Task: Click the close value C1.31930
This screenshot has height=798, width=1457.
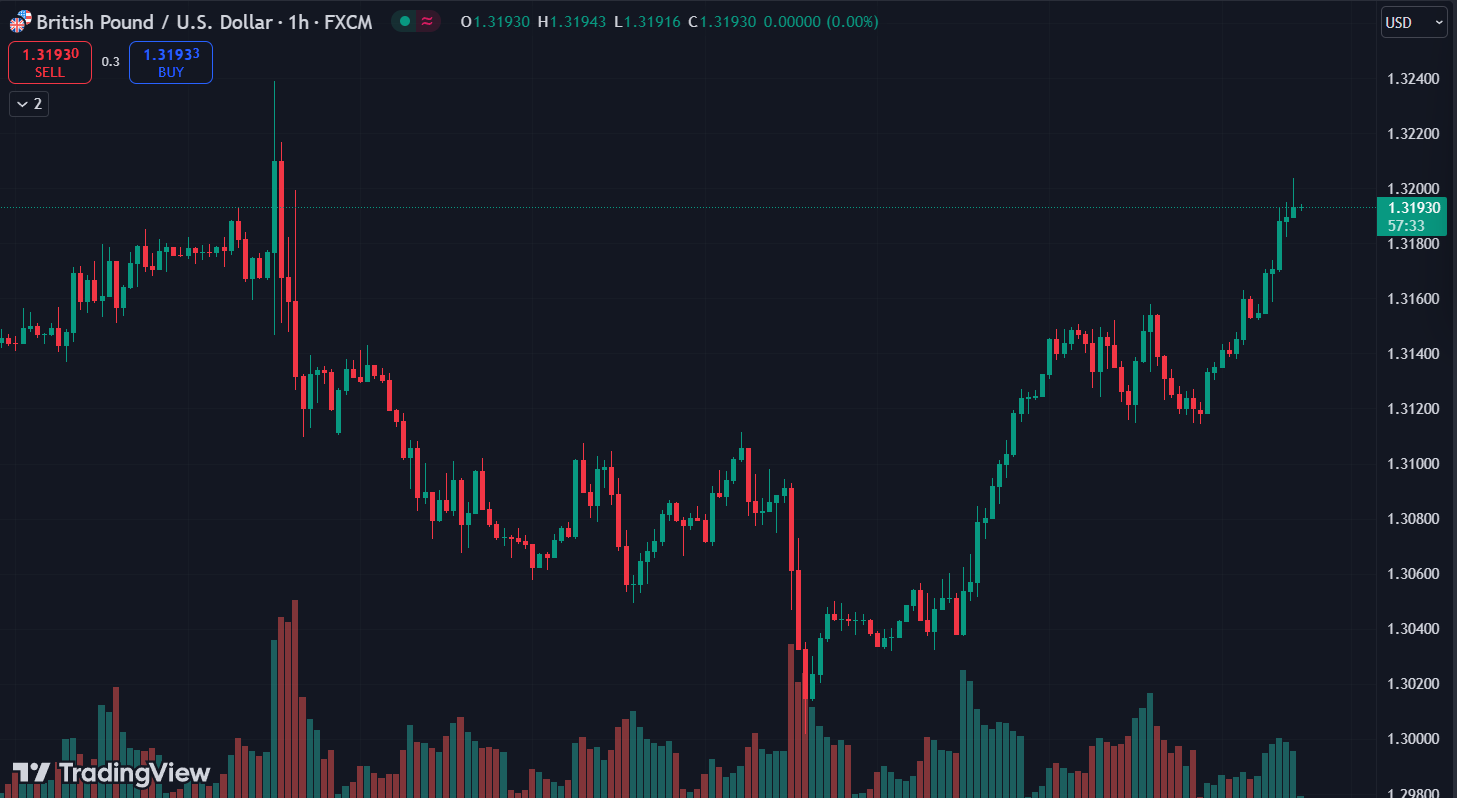Action: coord(722,21)
